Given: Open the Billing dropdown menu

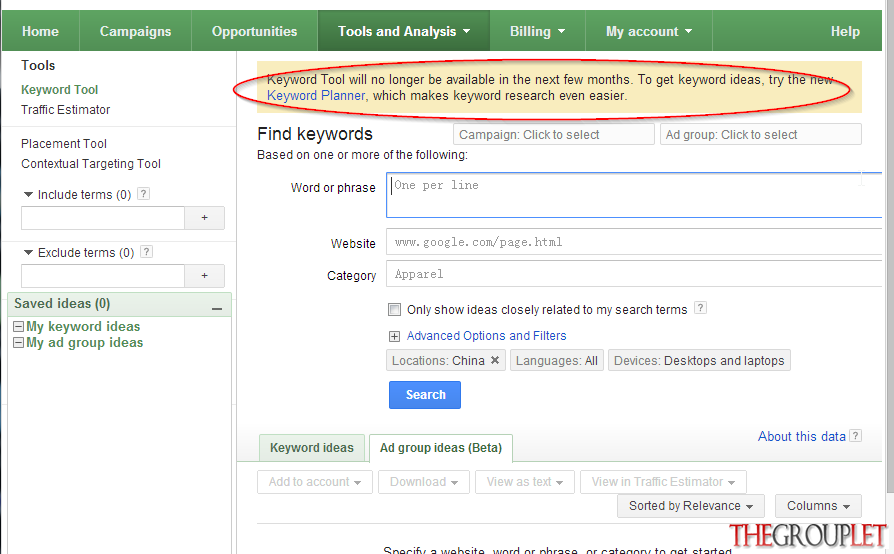Looking at the screenshot, I should click(537, 31).
